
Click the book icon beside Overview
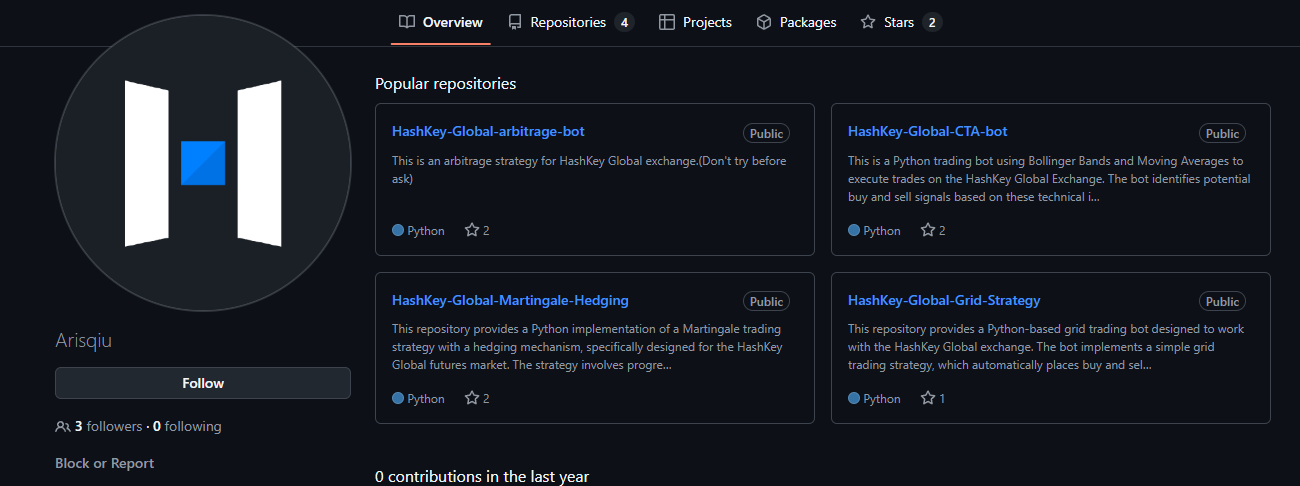pyautogui.click(x=407, y=22)
